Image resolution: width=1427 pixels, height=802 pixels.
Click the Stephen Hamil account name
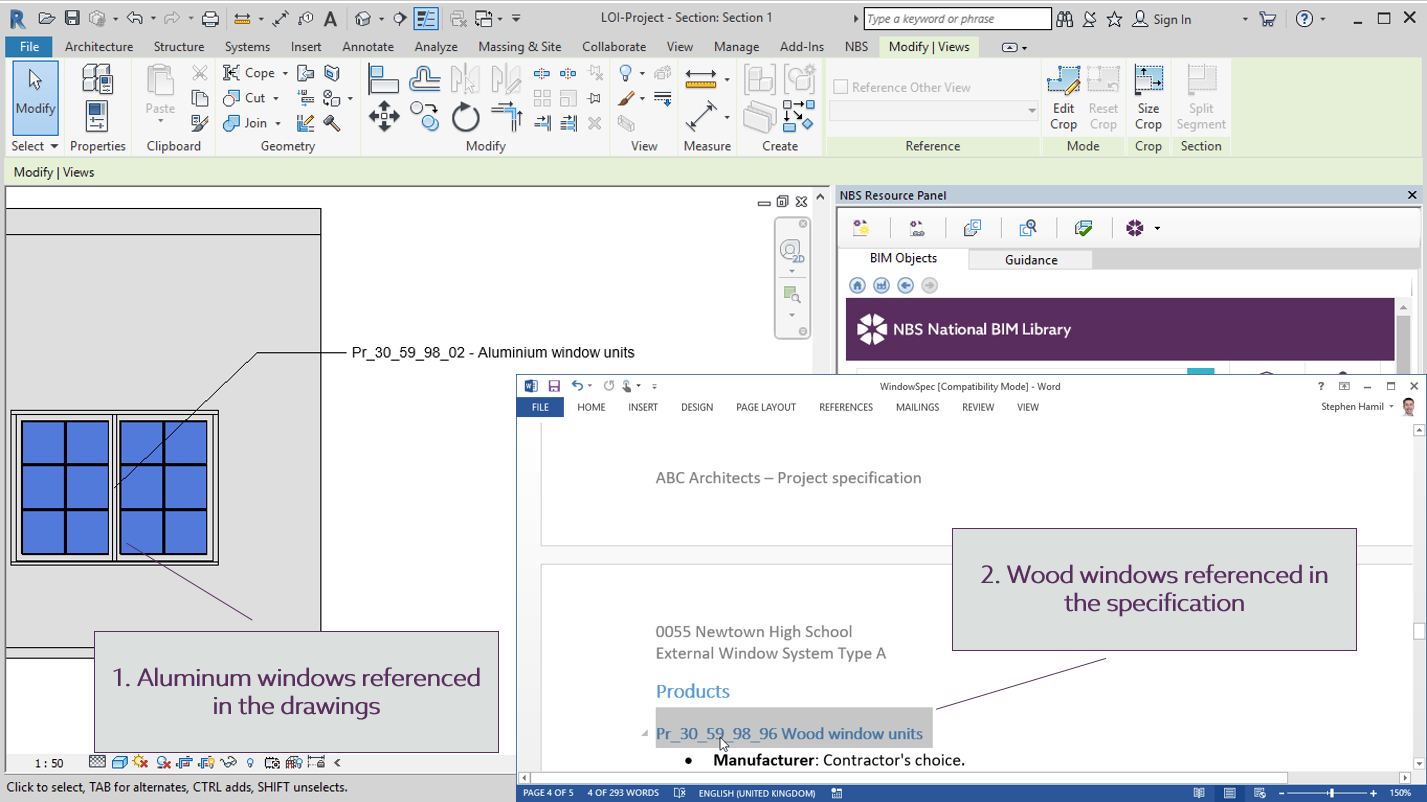[x=1352, y=407]
